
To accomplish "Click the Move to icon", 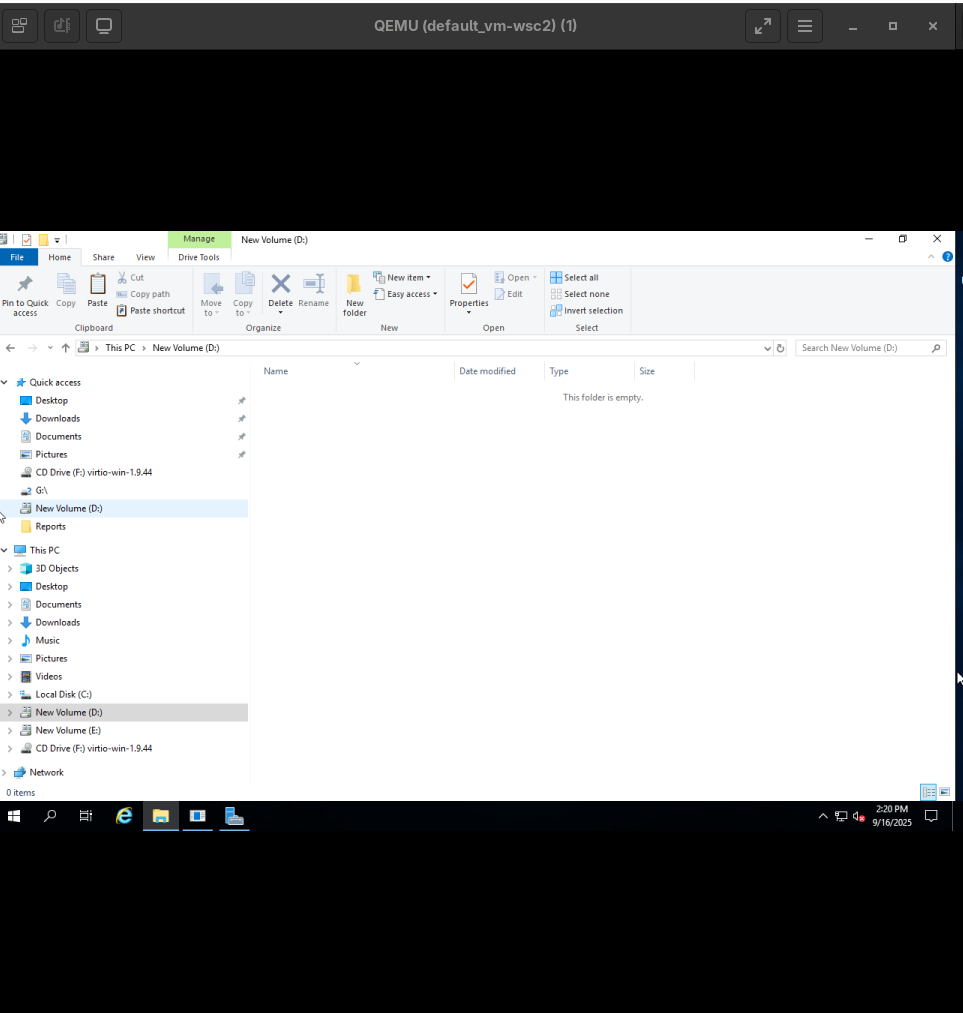I will click(x=212, y=284).
